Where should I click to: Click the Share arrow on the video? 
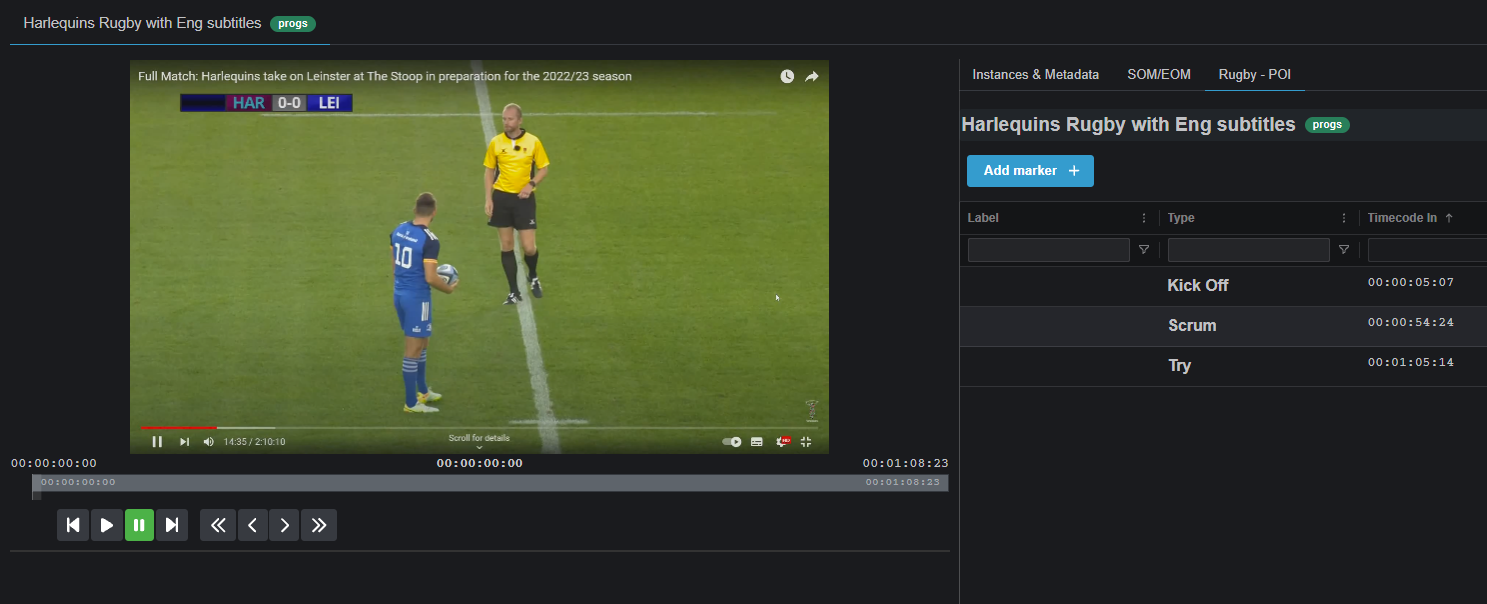click(x=812, y=76)
